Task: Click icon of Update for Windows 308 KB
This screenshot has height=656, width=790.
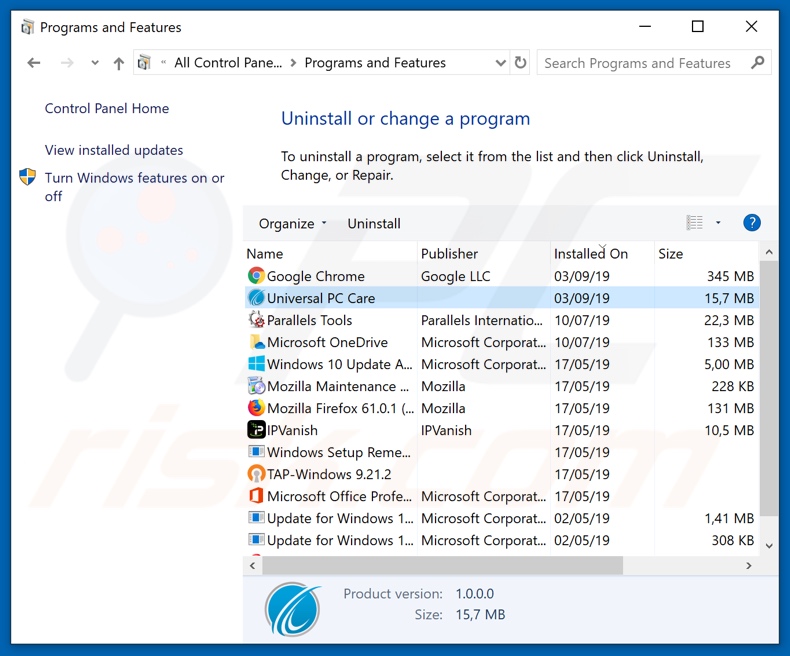Action: (256, 540)
